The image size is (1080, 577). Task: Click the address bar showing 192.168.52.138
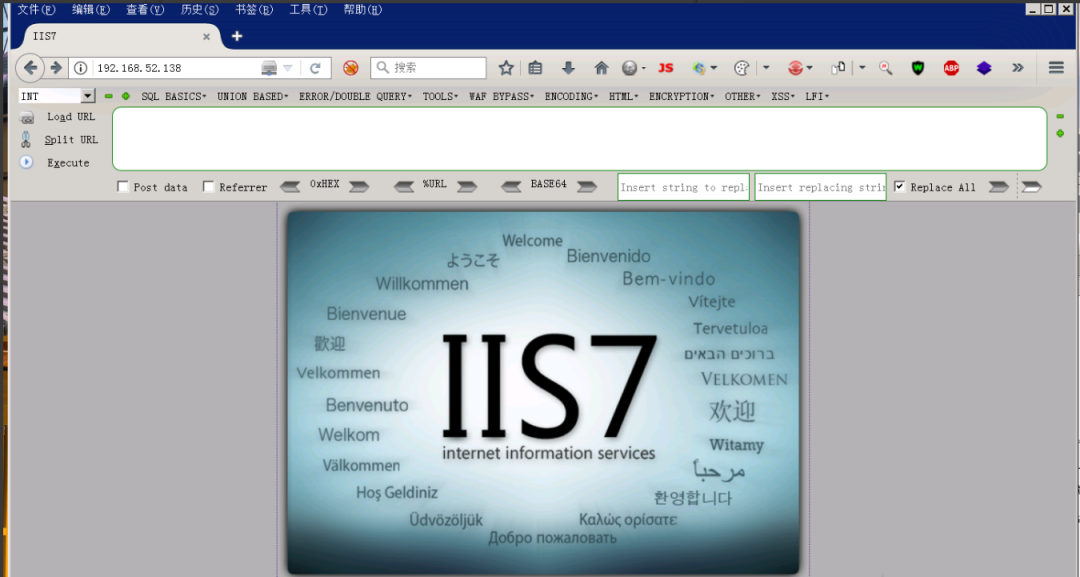[175, 68]
